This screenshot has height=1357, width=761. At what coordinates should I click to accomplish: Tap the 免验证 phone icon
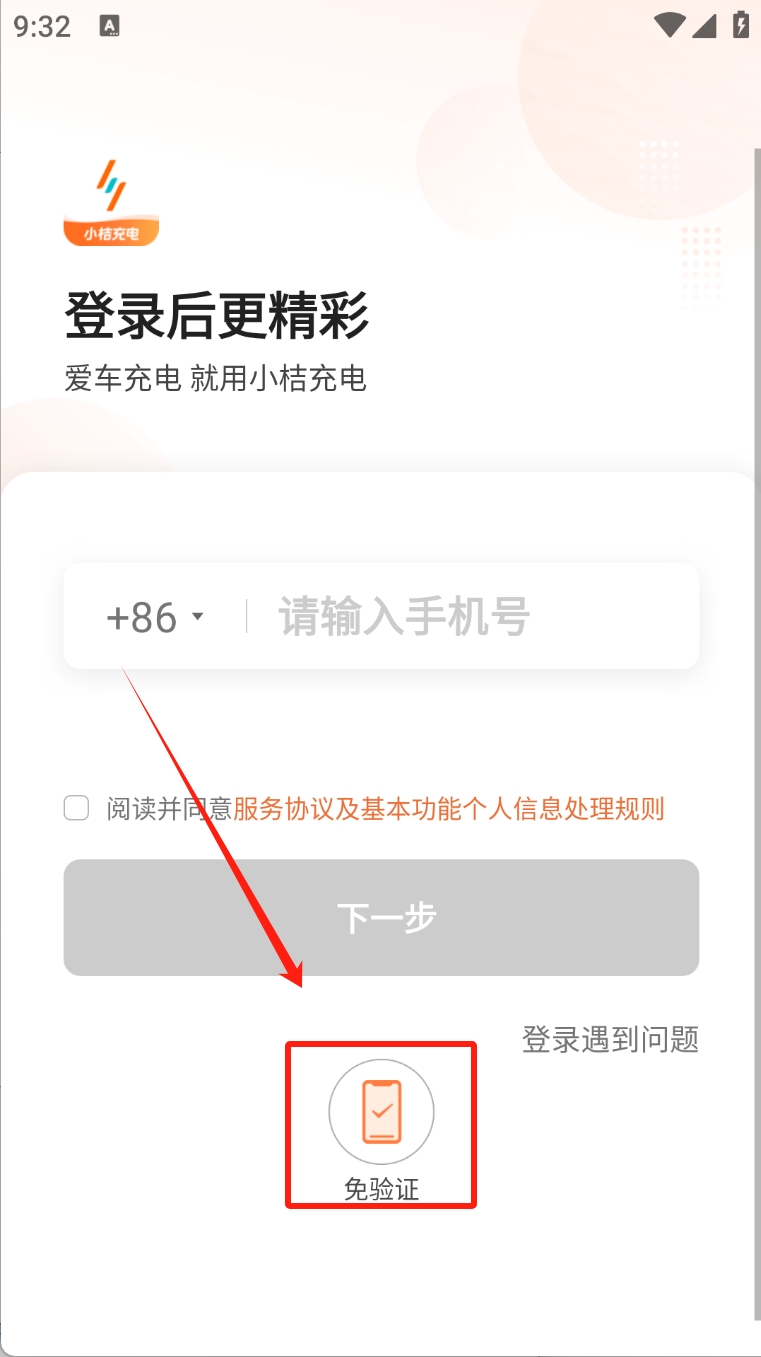[381, 1112]
